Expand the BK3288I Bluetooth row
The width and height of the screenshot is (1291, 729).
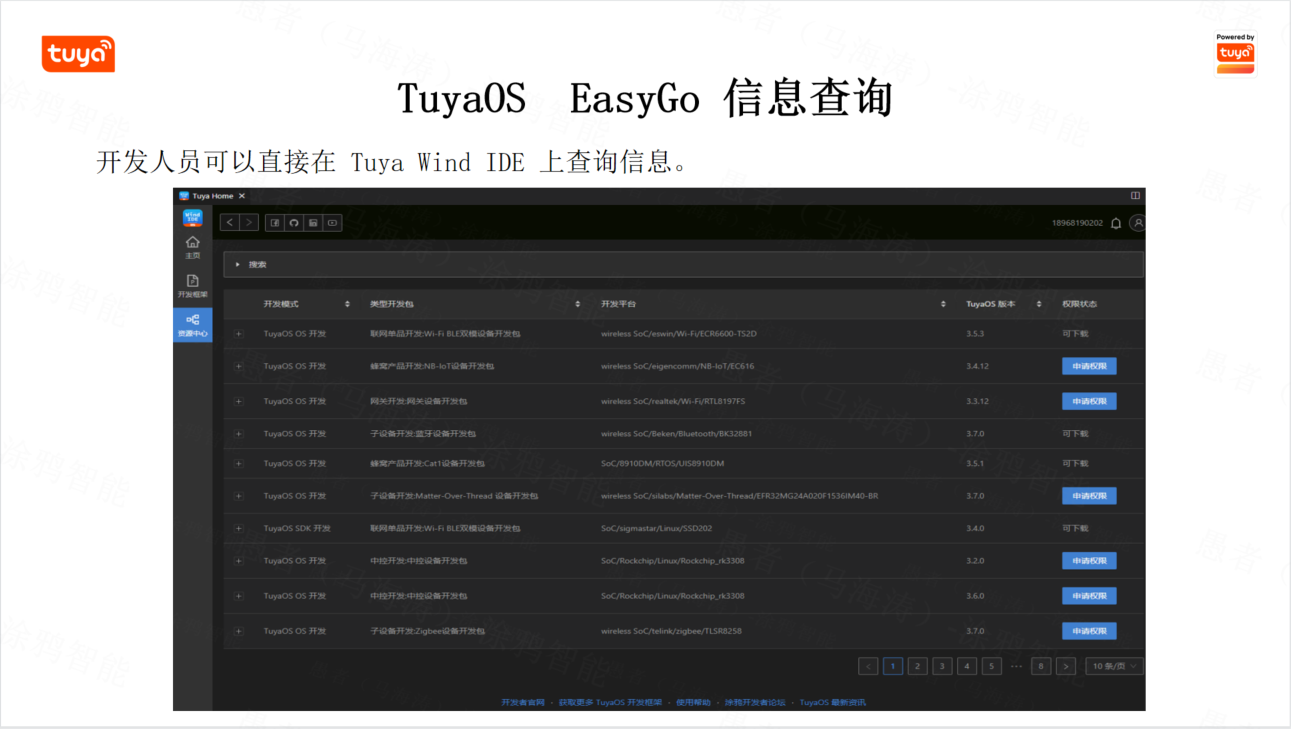click(x=239, y=434)
